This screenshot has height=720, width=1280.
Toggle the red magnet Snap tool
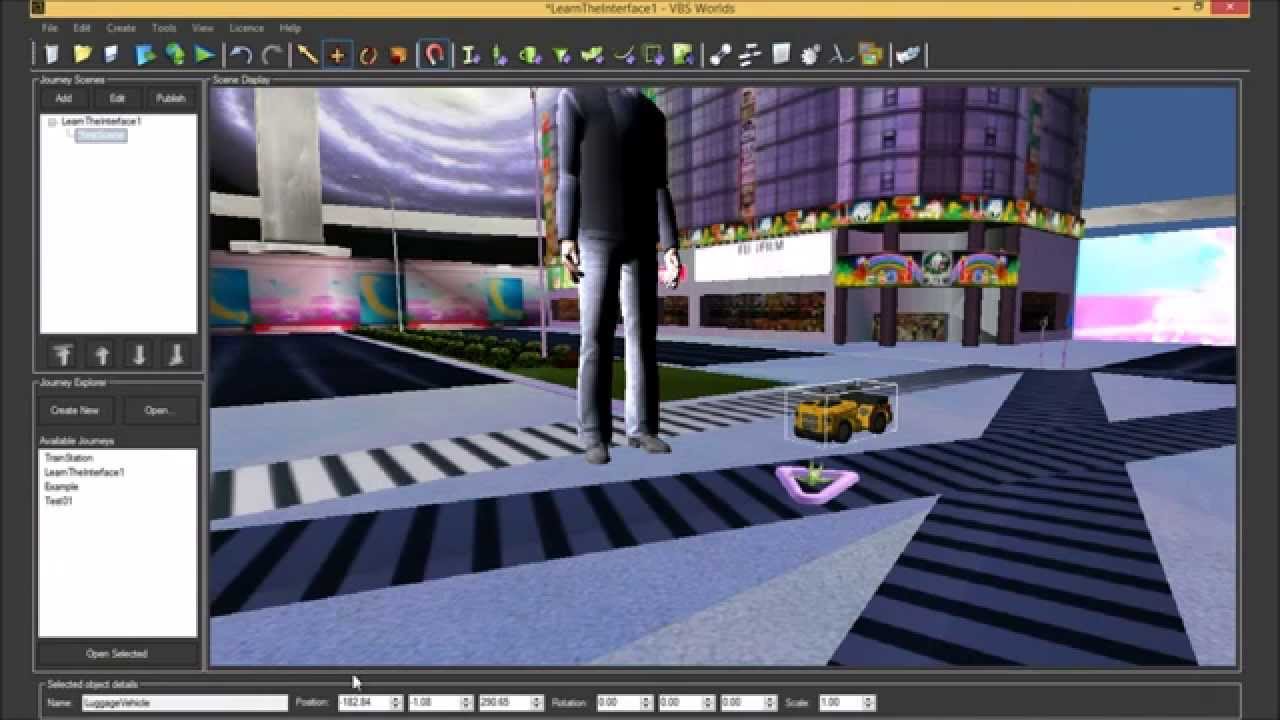click(435, 54)
